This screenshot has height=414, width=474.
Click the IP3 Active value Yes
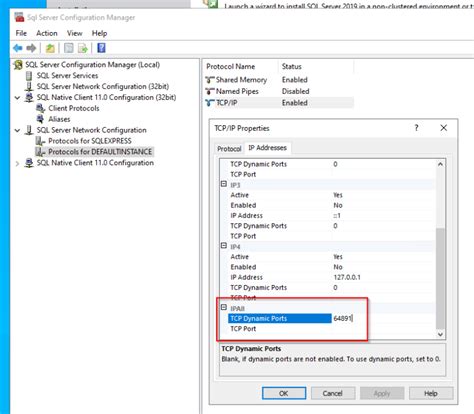pos(338,195)
